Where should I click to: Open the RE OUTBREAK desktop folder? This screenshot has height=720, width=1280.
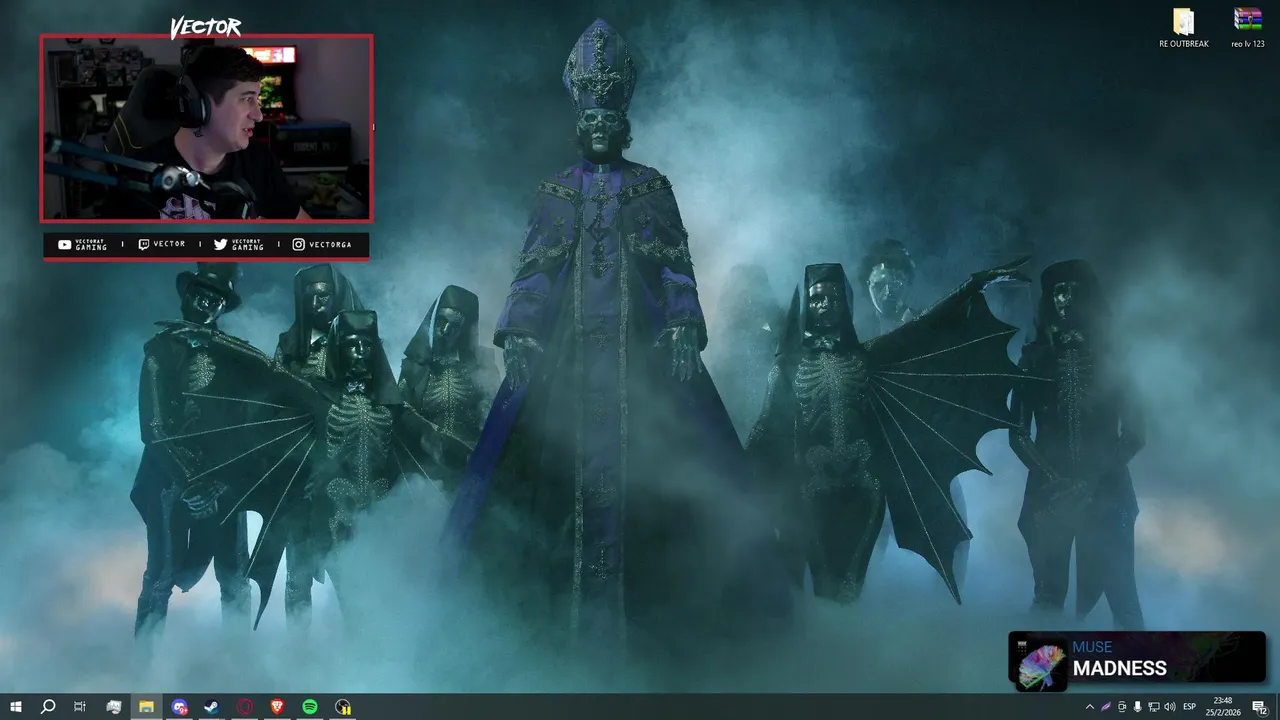(1184, 28)
